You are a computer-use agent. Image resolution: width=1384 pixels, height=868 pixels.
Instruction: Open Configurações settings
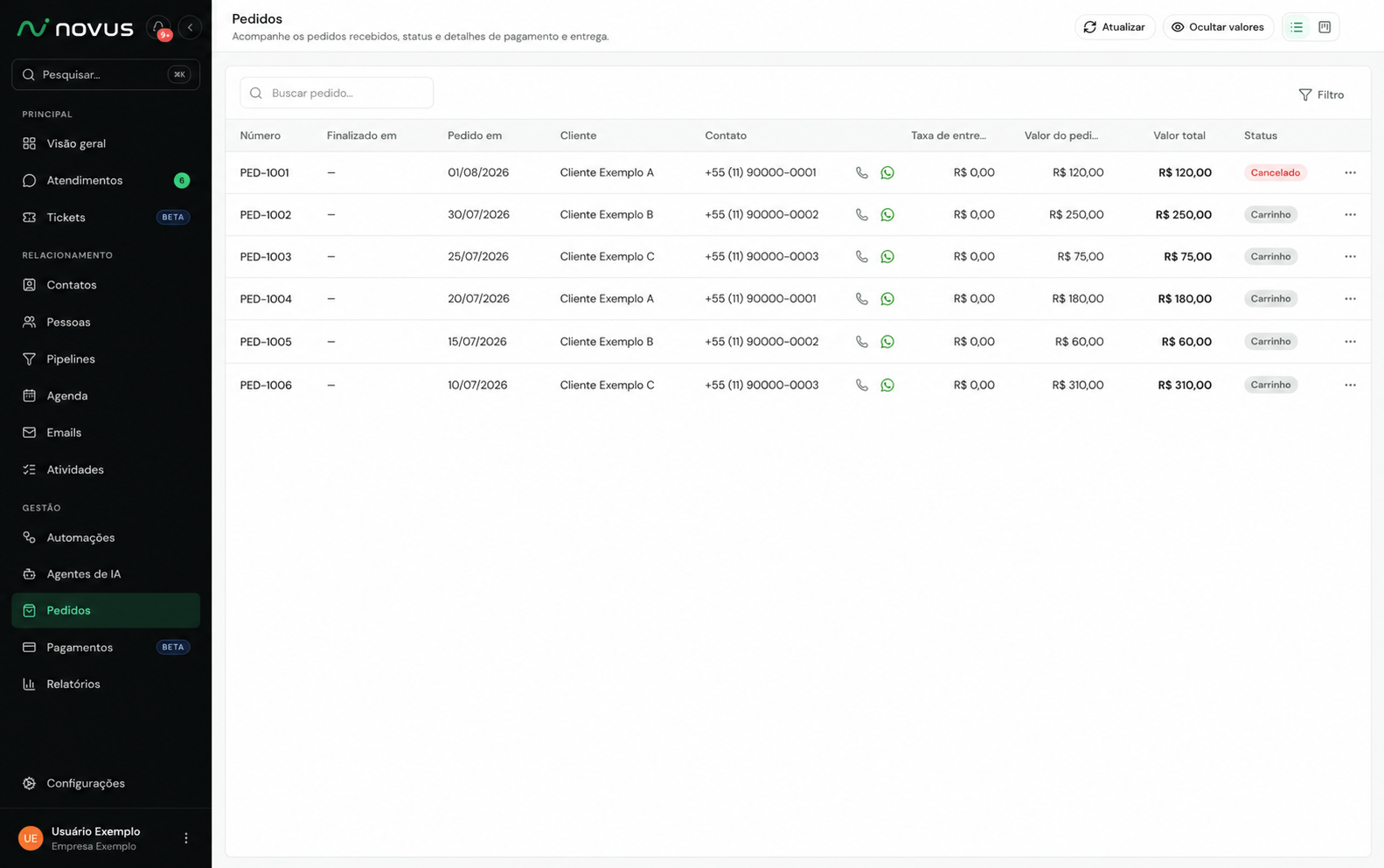tap(106, 783)
